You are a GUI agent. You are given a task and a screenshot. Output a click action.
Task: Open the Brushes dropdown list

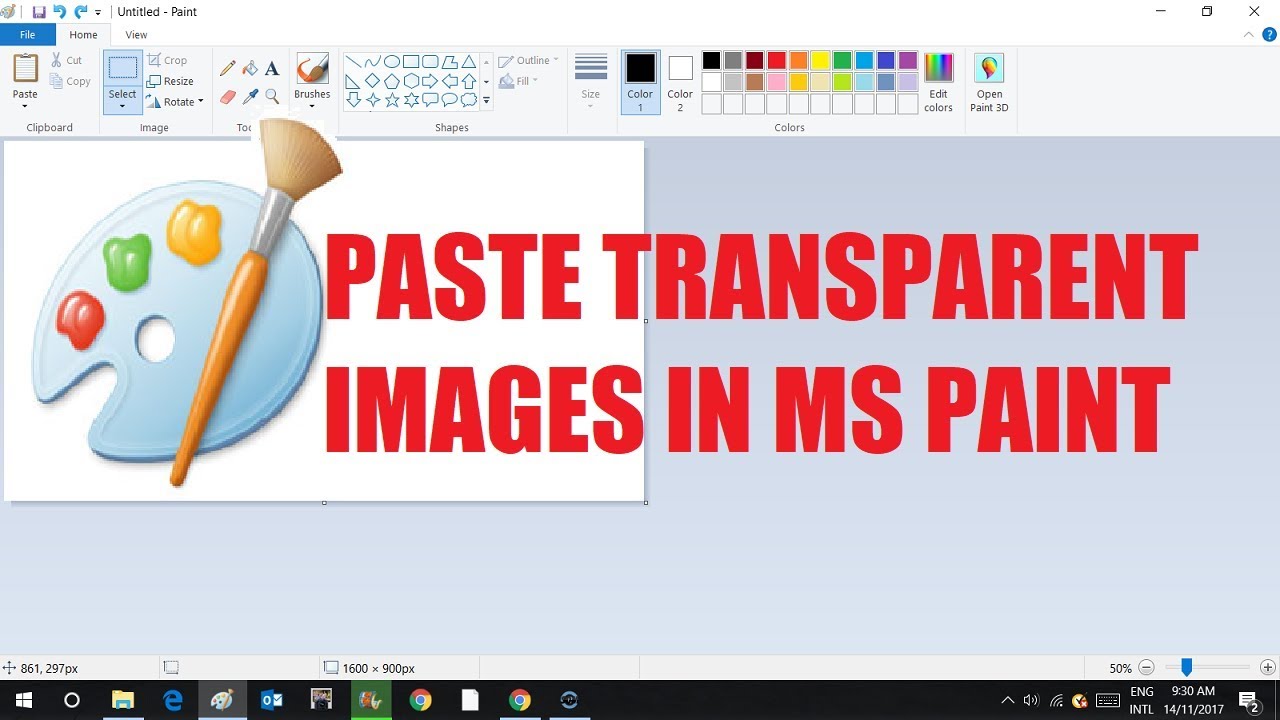(312, 104)
